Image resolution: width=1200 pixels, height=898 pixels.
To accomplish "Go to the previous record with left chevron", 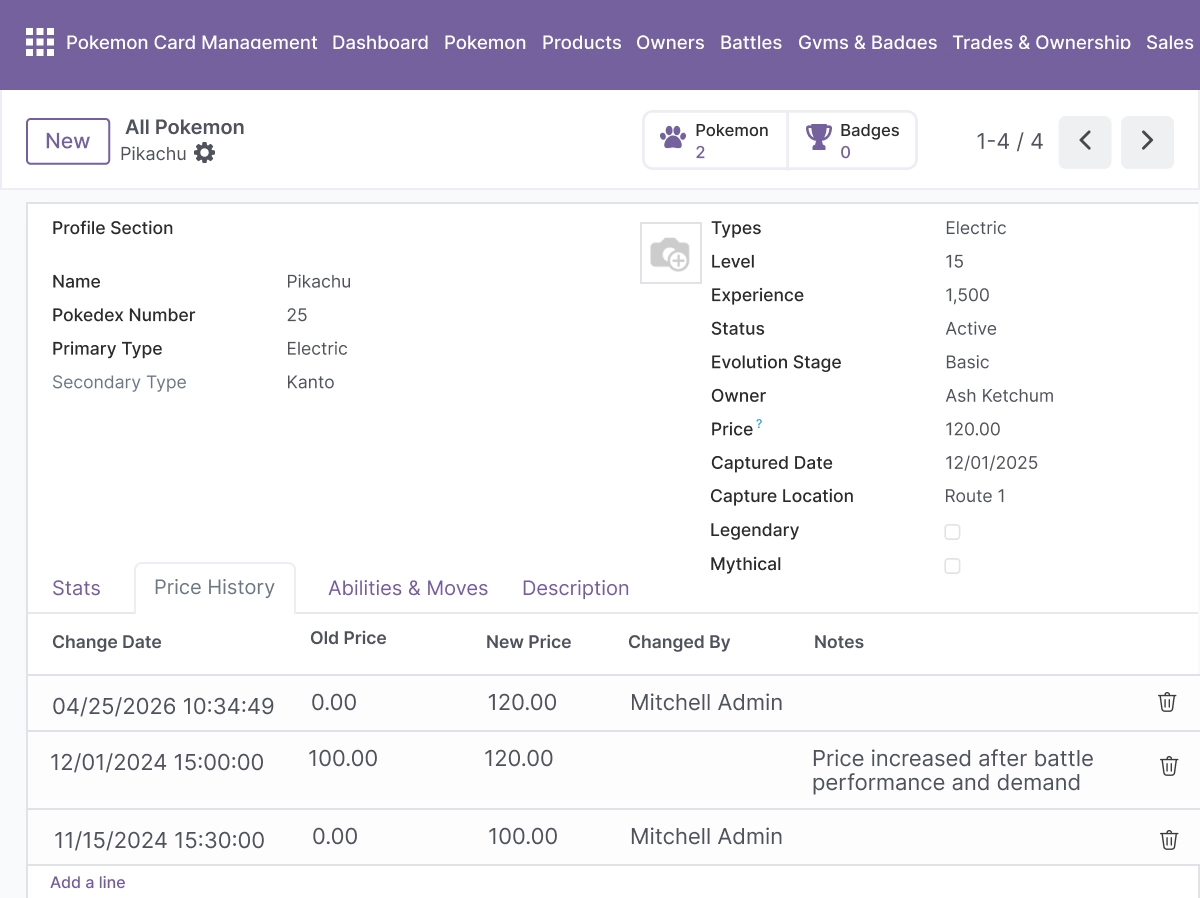I will tap(1085, 141).
